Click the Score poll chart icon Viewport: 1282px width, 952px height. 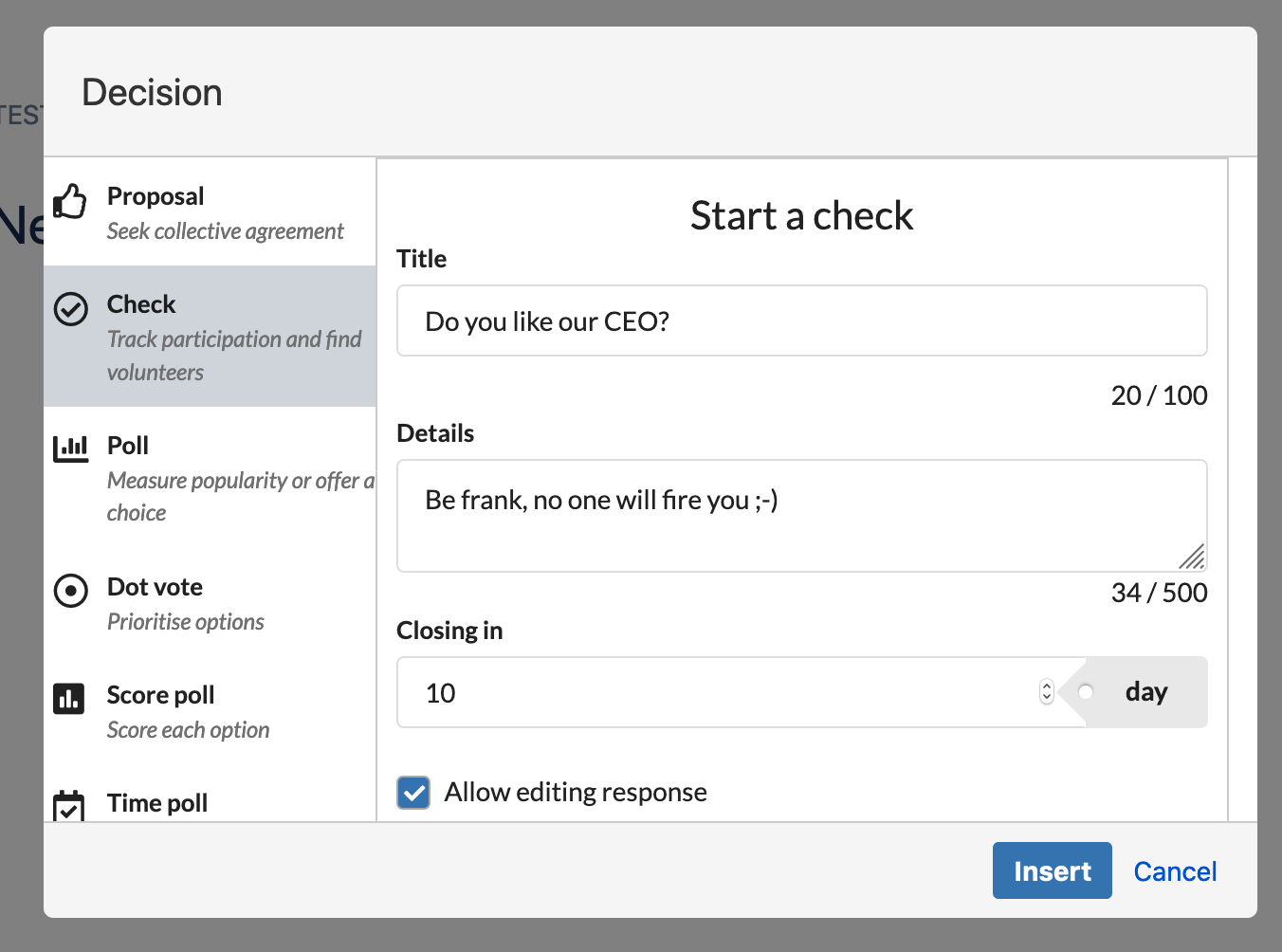click(69, 699)
